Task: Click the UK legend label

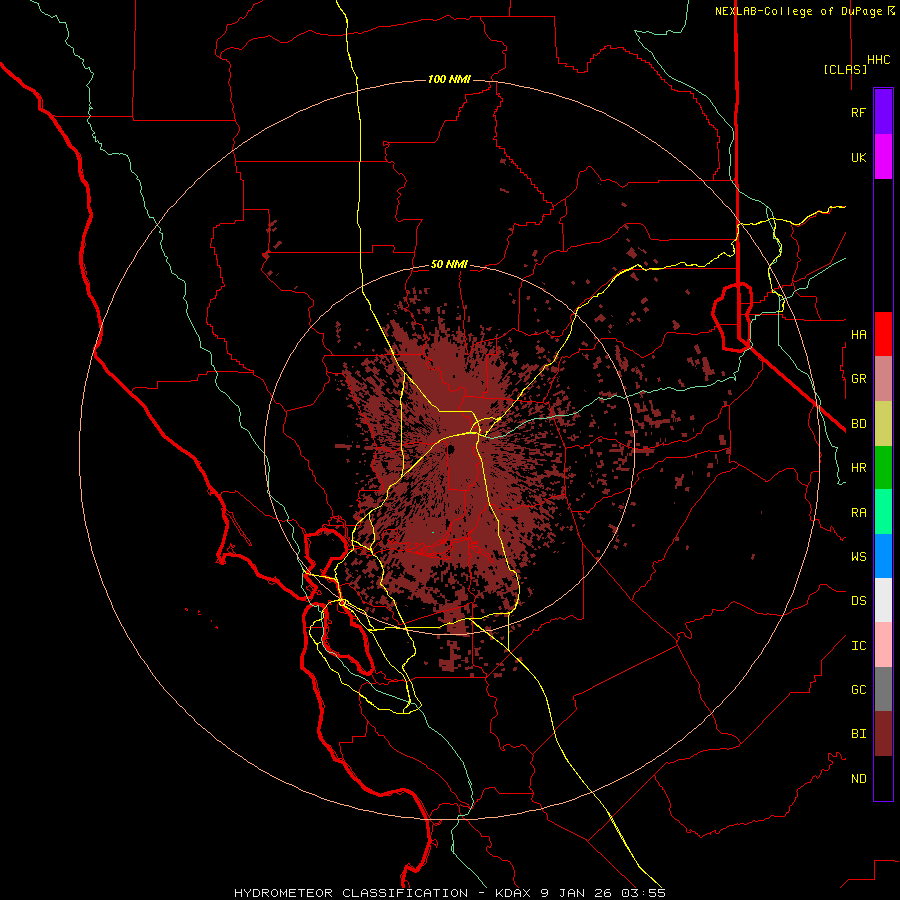Action: (859, 157)
